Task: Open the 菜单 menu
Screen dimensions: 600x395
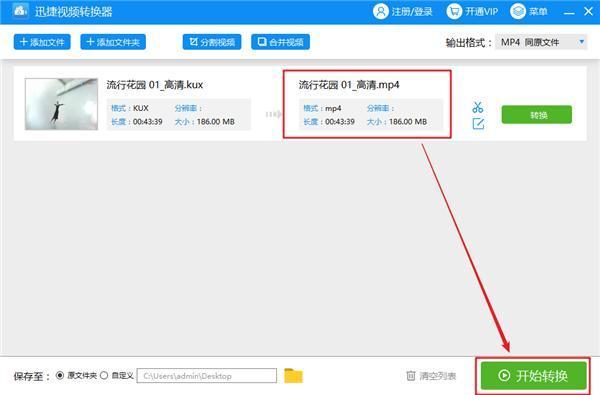Action: [529, 11]
